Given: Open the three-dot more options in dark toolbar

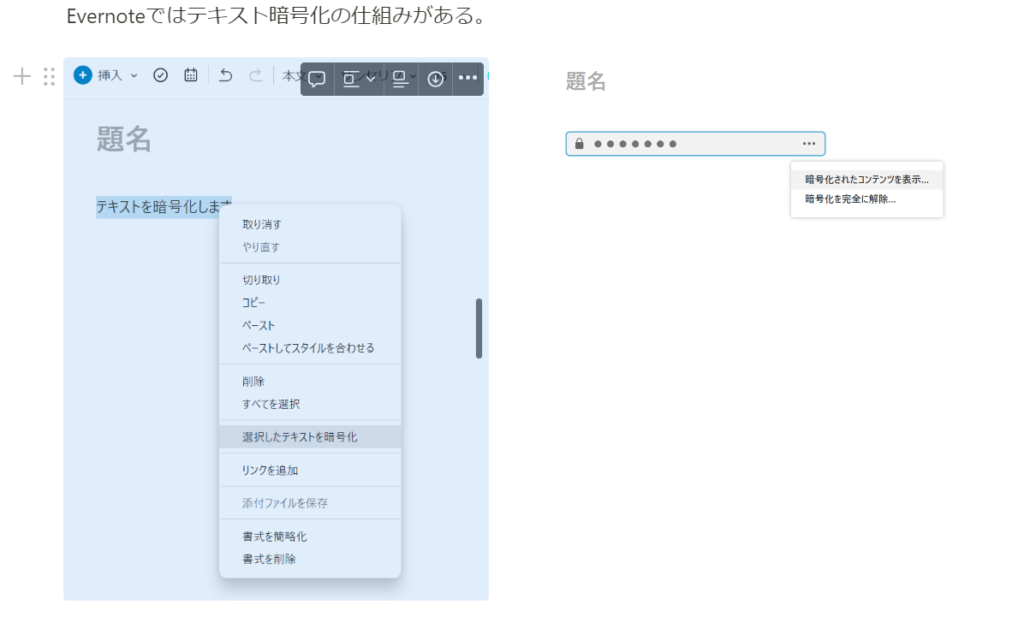Looking at the screenshot, I should (468, 78).
